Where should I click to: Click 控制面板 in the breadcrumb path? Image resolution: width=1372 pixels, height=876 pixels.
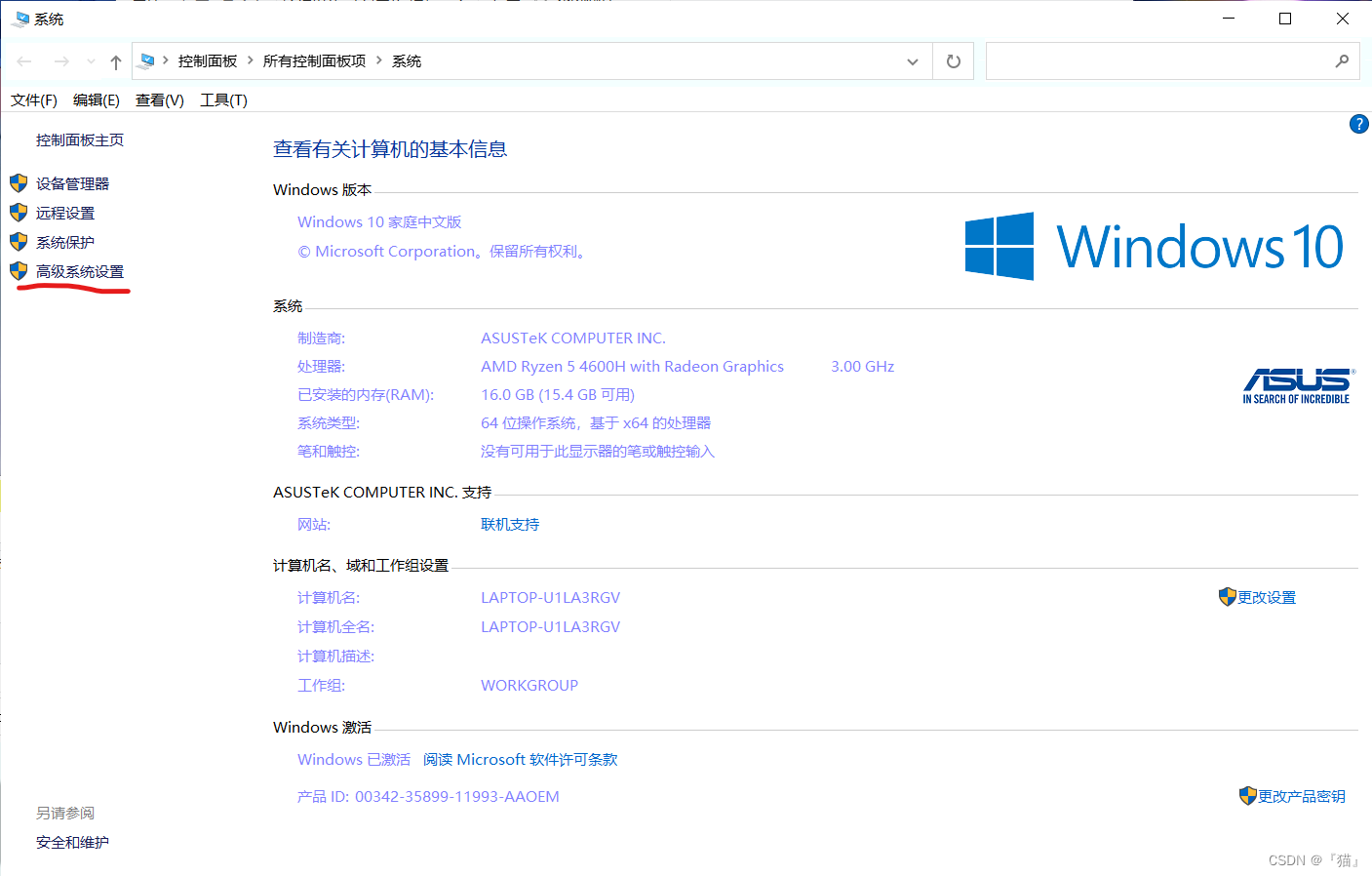click(x=208, y=61)
